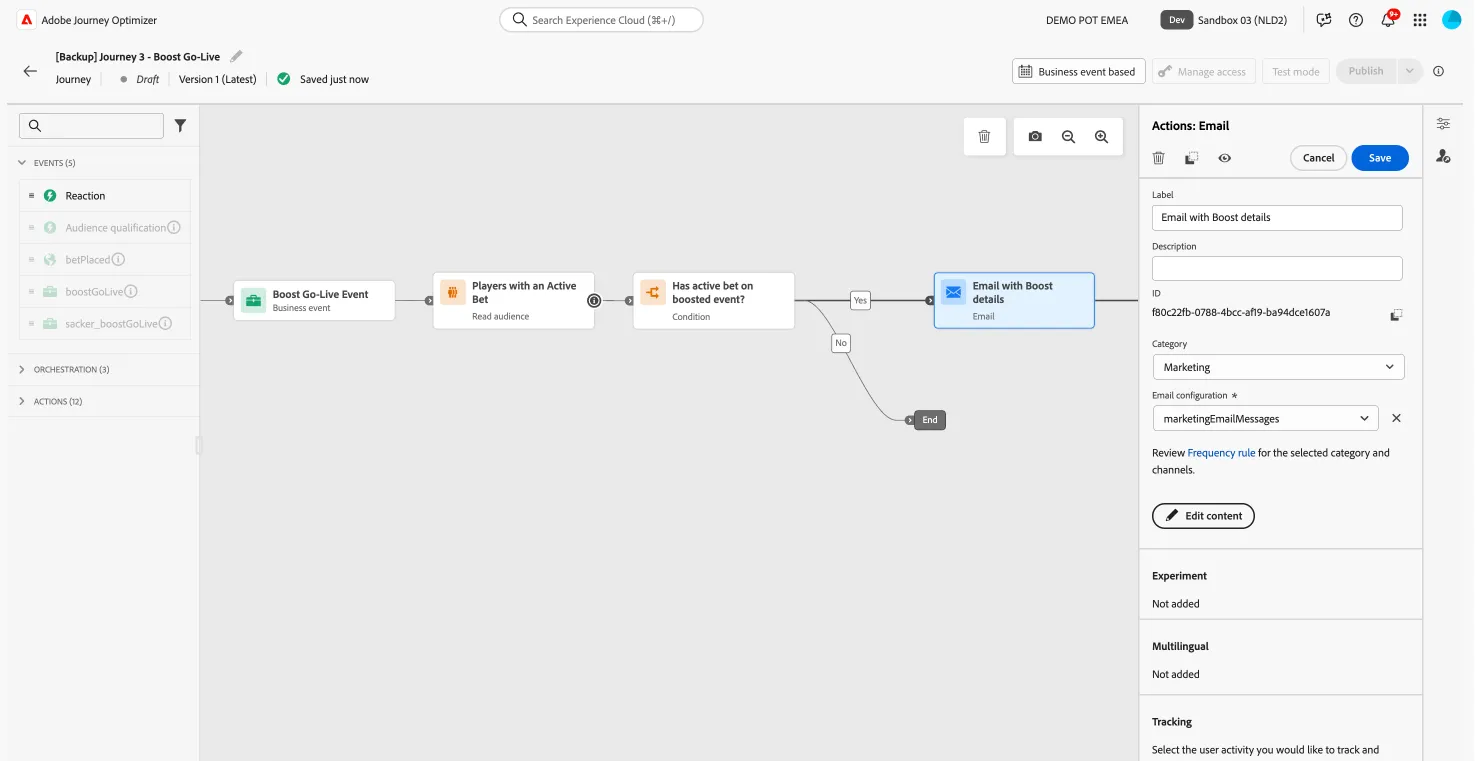Click the Edit content button
This screenshot has width=1475, height=761.
(x=1203, y=516)
